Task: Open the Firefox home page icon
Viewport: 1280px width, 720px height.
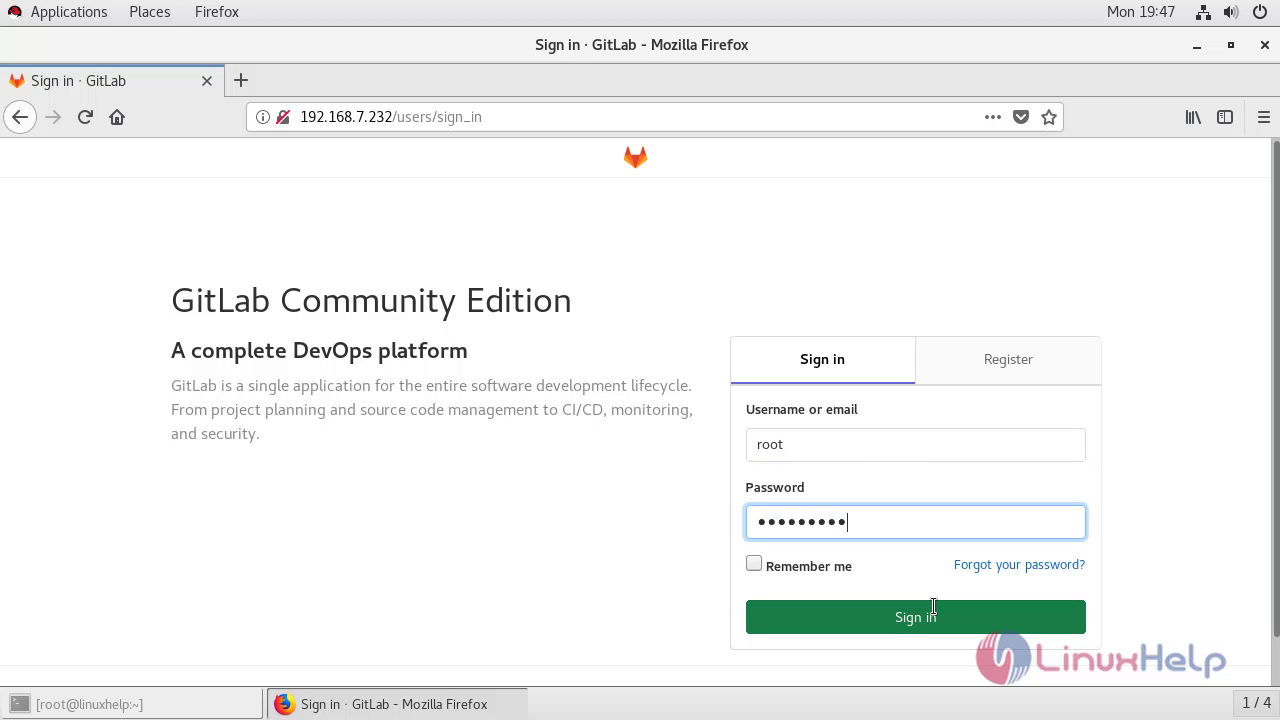Action: click(117, 117)
